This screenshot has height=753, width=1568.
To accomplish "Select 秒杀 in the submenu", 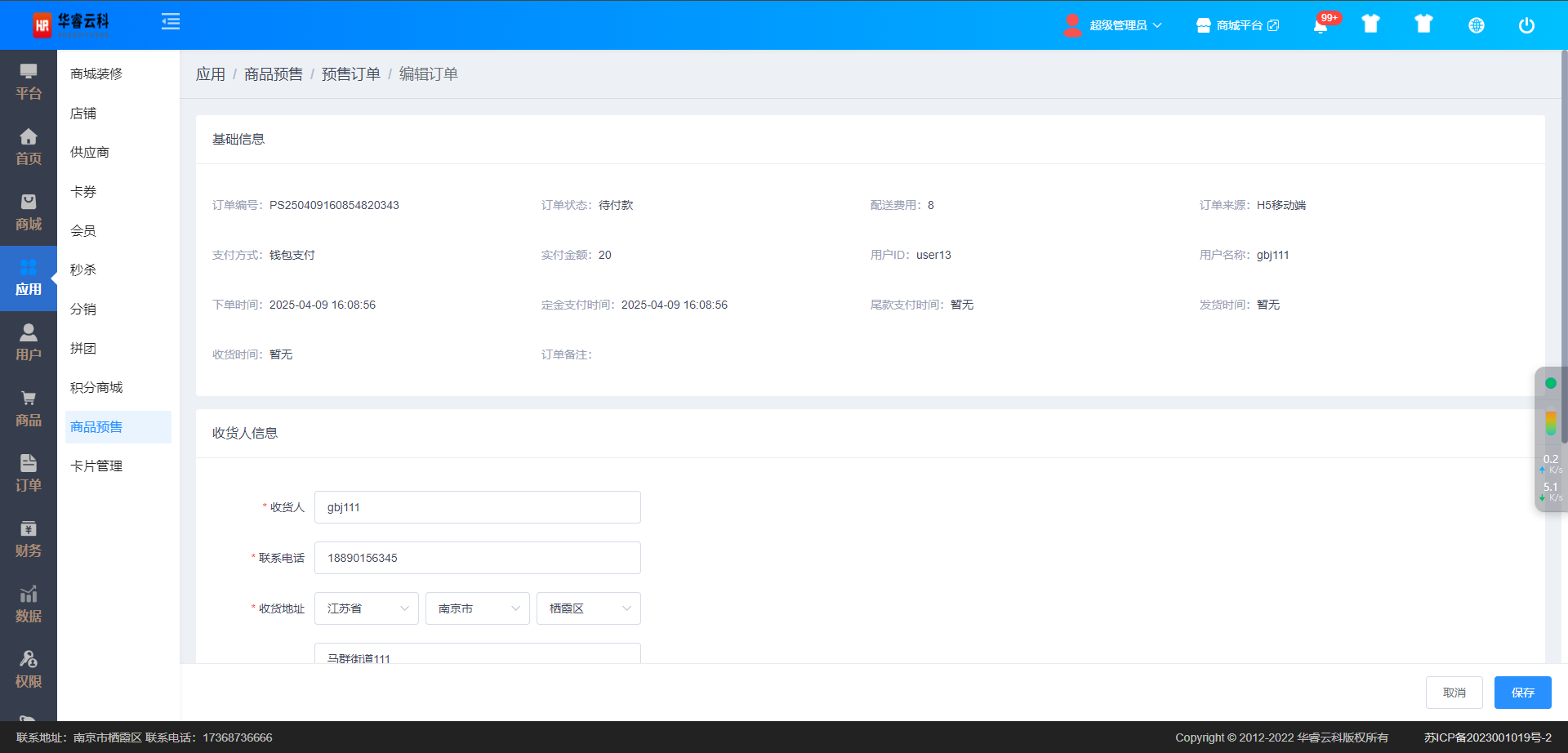I will pyautogui.click(x=83, y=270).
